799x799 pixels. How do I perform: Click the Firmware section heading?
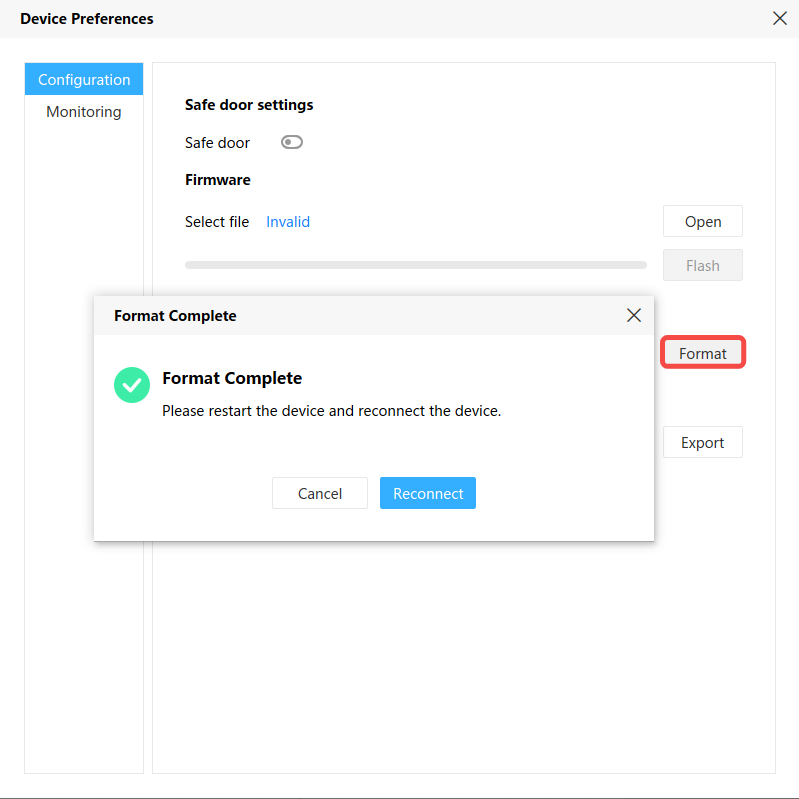218,180
